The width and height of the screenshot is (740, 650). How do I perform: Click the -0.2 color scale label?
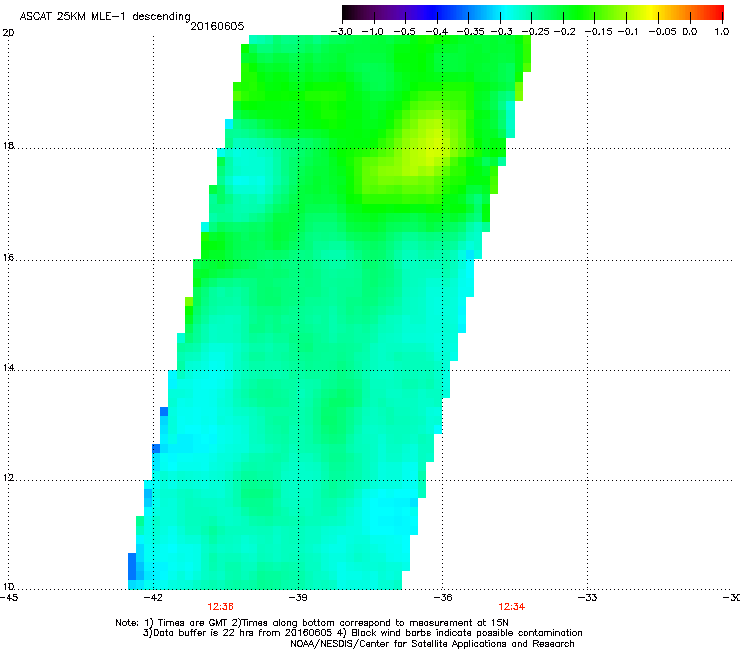[x=564, y=32]
